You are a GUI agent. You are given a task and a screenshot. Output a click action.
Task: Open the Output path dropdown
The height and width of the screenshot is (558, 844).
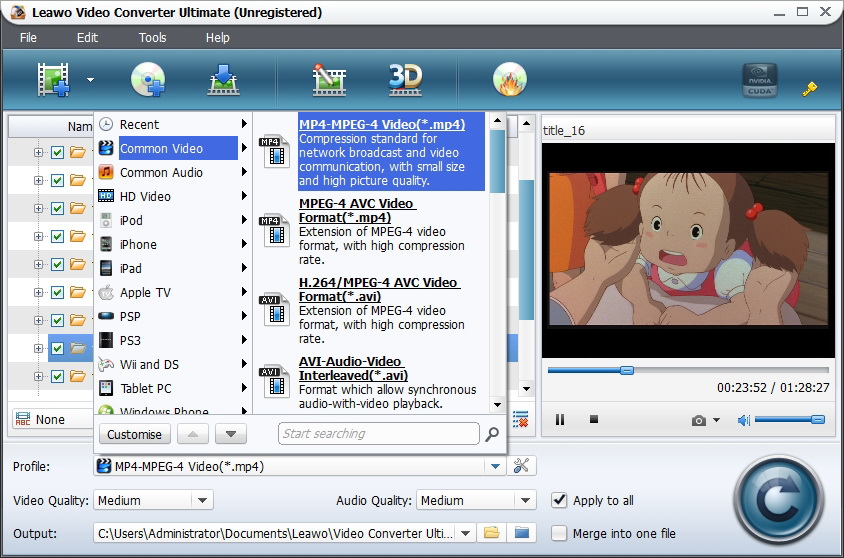(x=466, y=533)
